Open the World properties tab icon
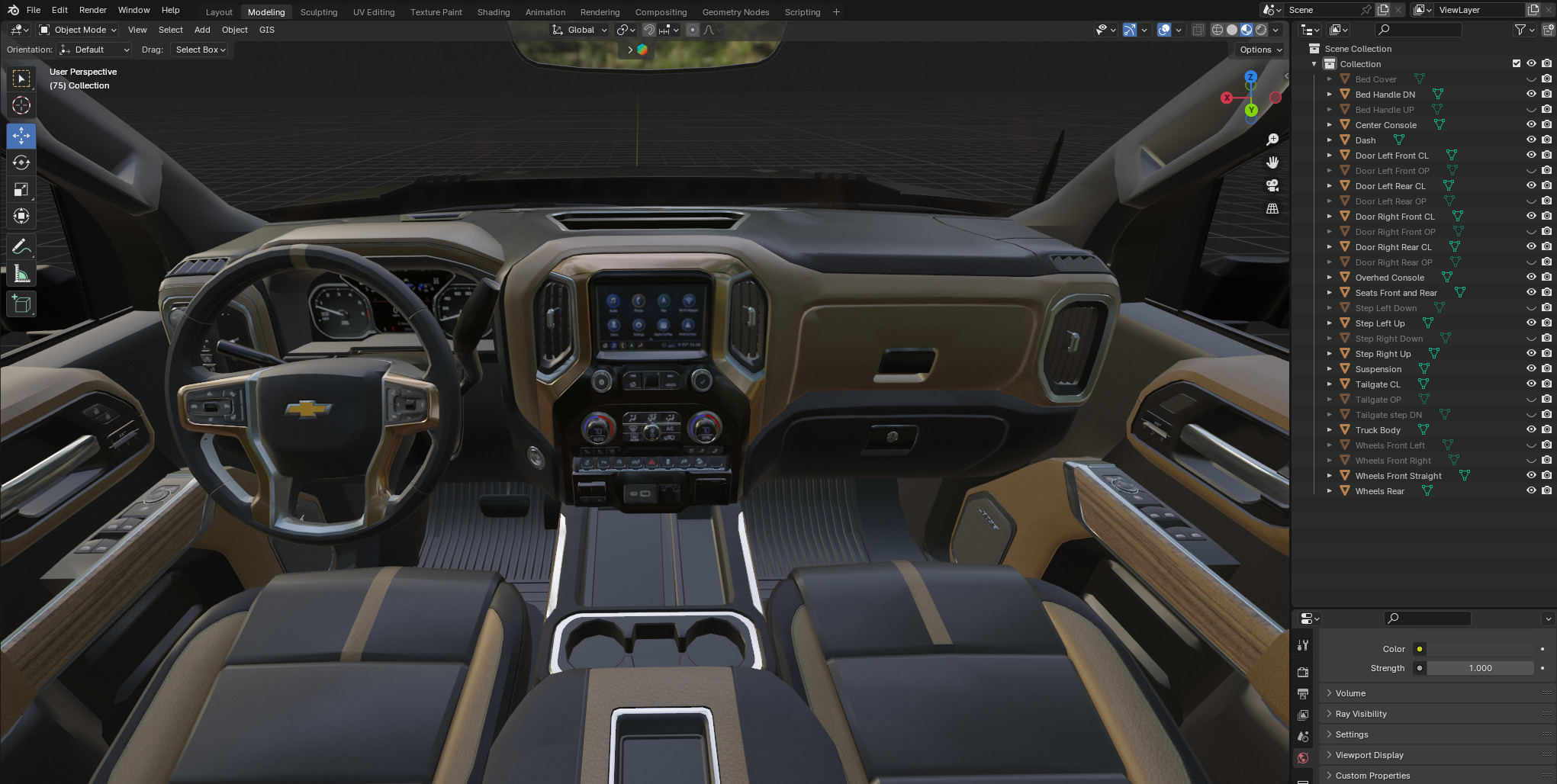Viewport: 1557px width, 784px height. tap(1303, 757)
